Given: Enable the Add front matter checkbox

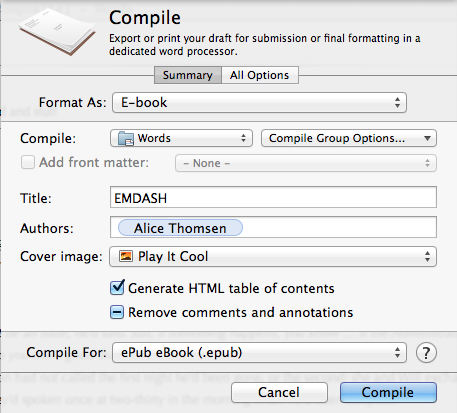Looking at the screenshot, I should click(28, 163).
